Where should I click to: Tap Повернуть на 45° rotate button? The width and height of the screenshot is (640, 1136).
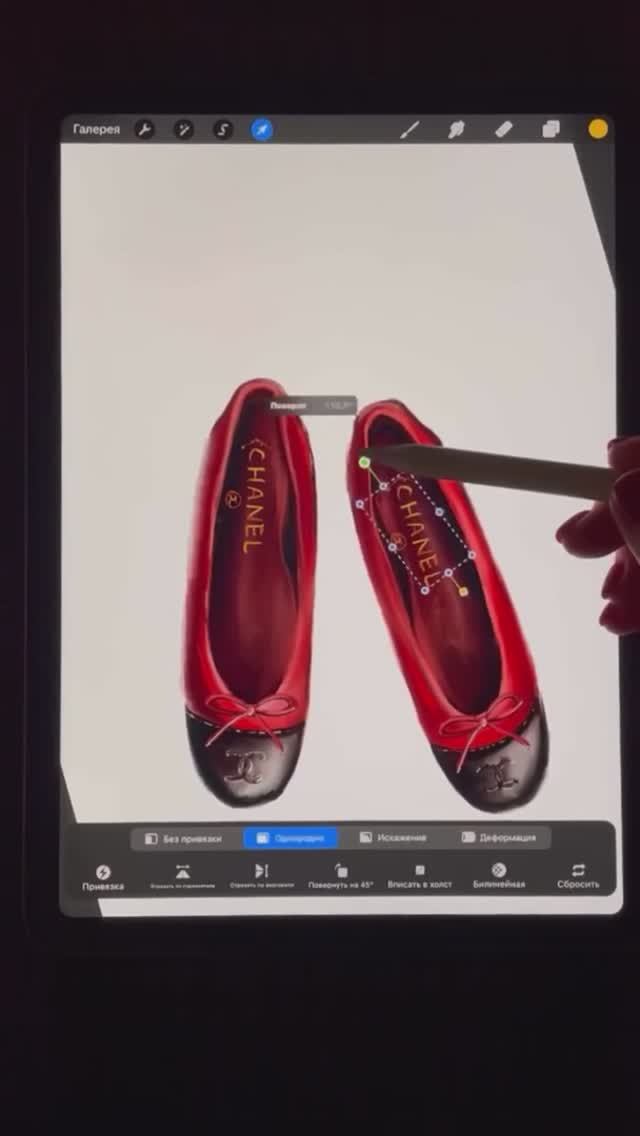click(341, 876)
